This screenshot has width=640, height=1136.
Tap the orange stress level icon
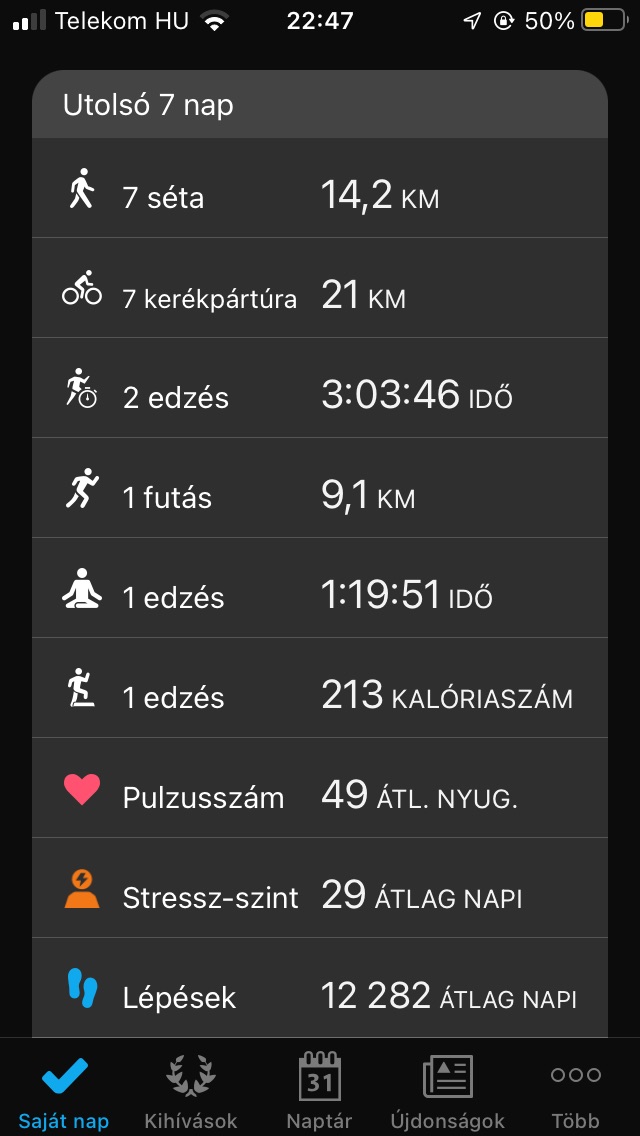pos(82,888)
